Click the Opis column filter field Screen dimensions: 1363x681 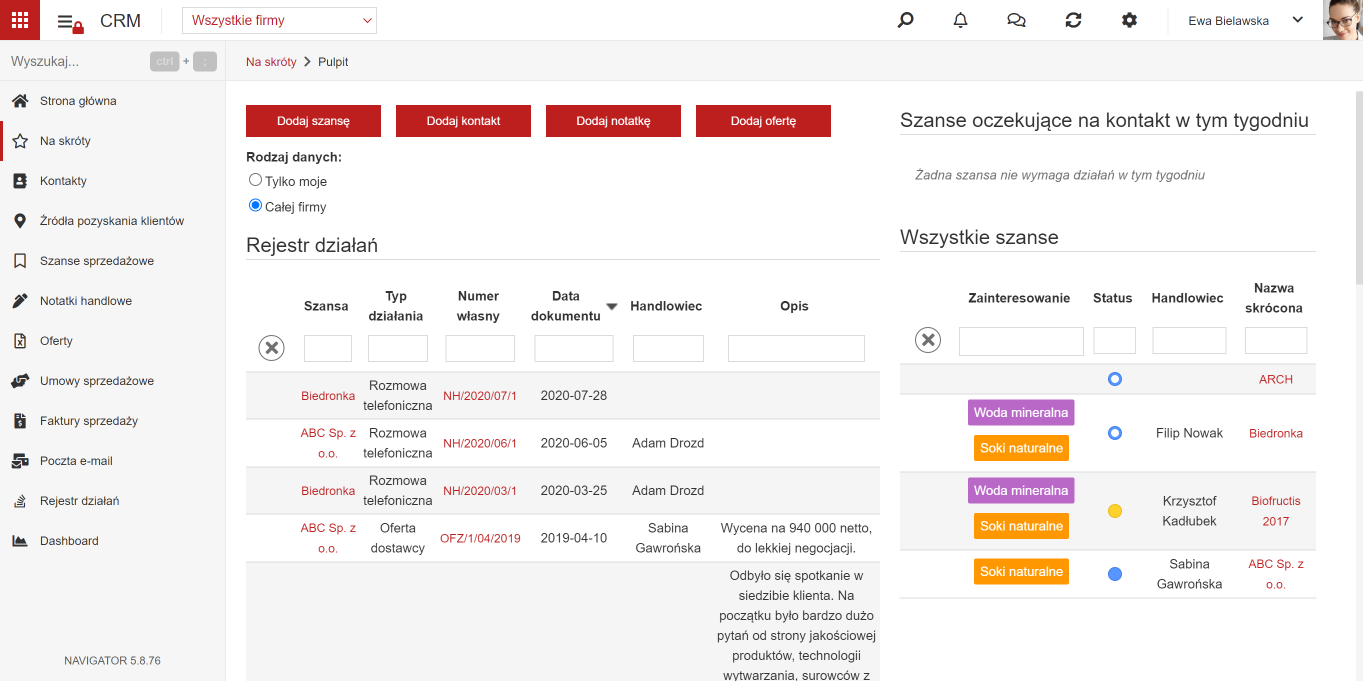(796, 348)
